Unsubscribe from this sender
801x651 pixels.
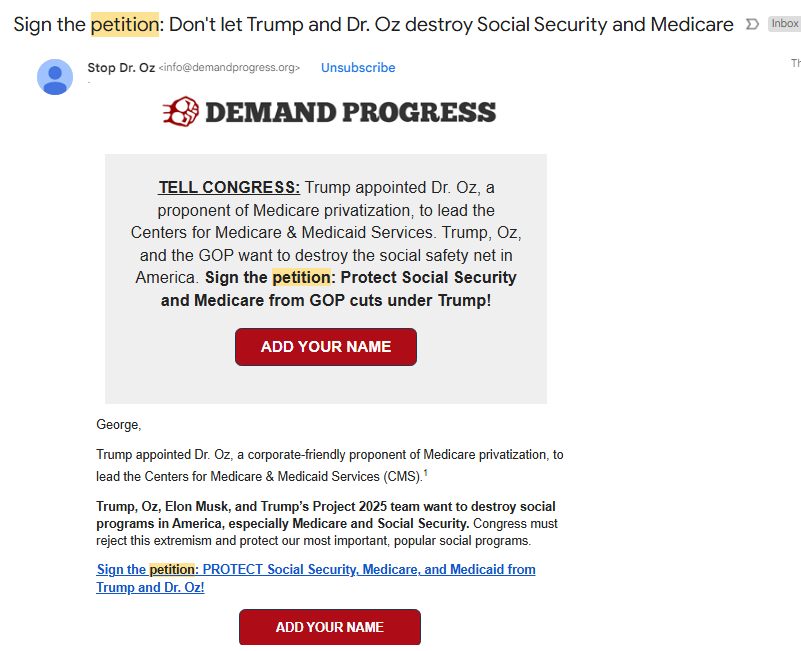[x=358, y=68]
